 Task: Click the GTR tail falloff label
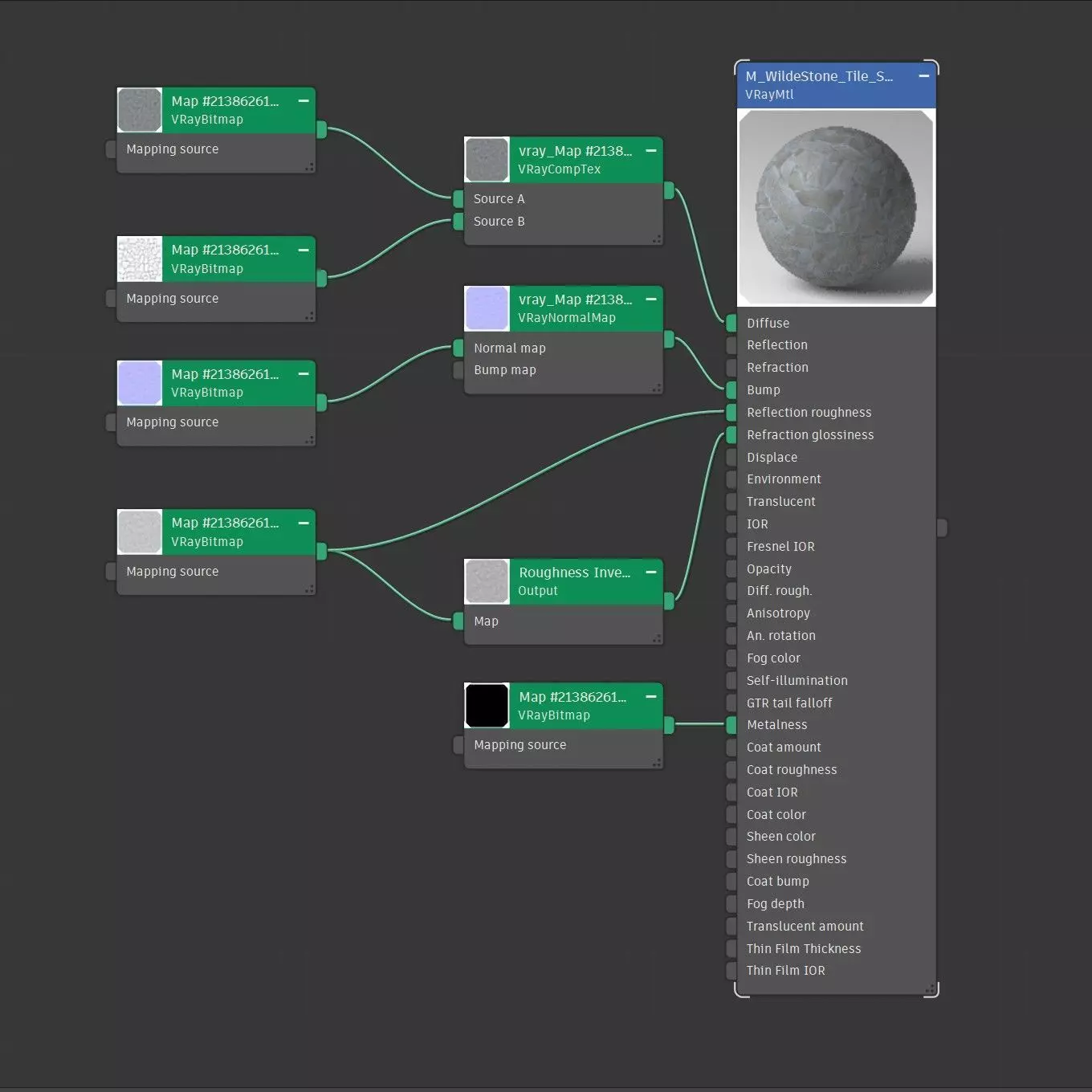(x=789, y=703)
